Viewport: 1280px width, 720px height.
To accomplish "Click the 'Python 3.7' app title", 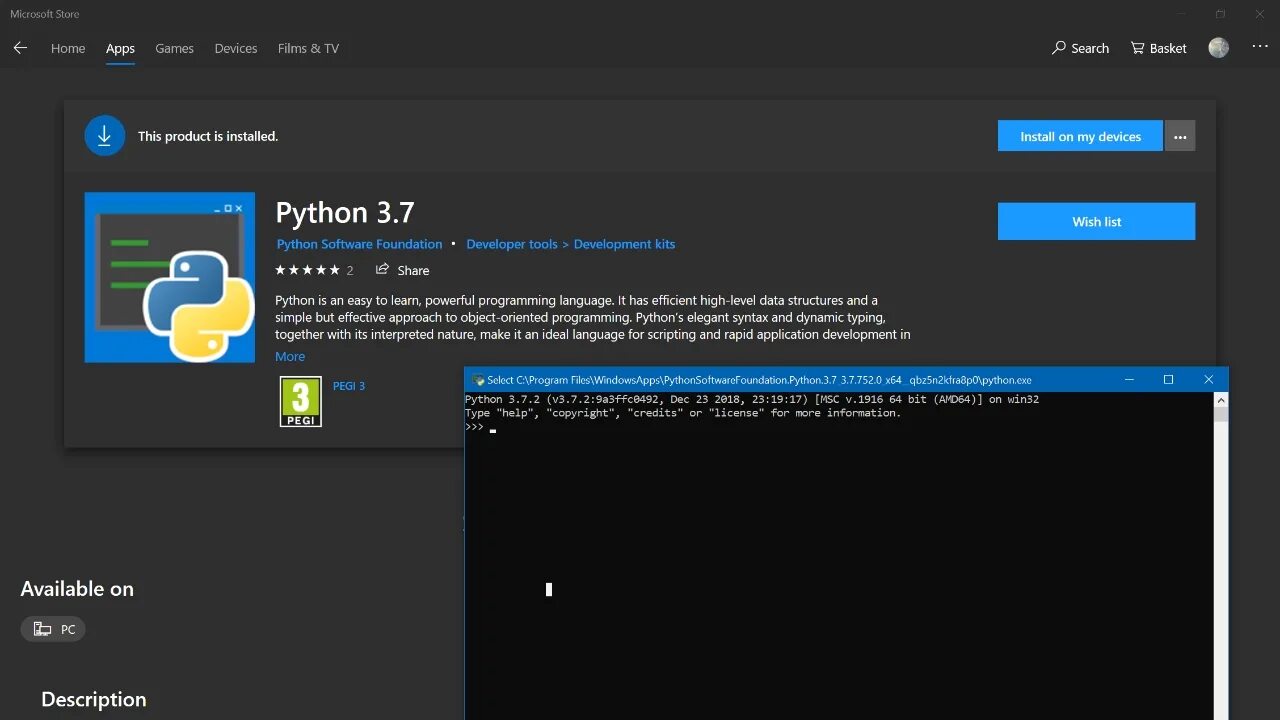I will point(344,212).
